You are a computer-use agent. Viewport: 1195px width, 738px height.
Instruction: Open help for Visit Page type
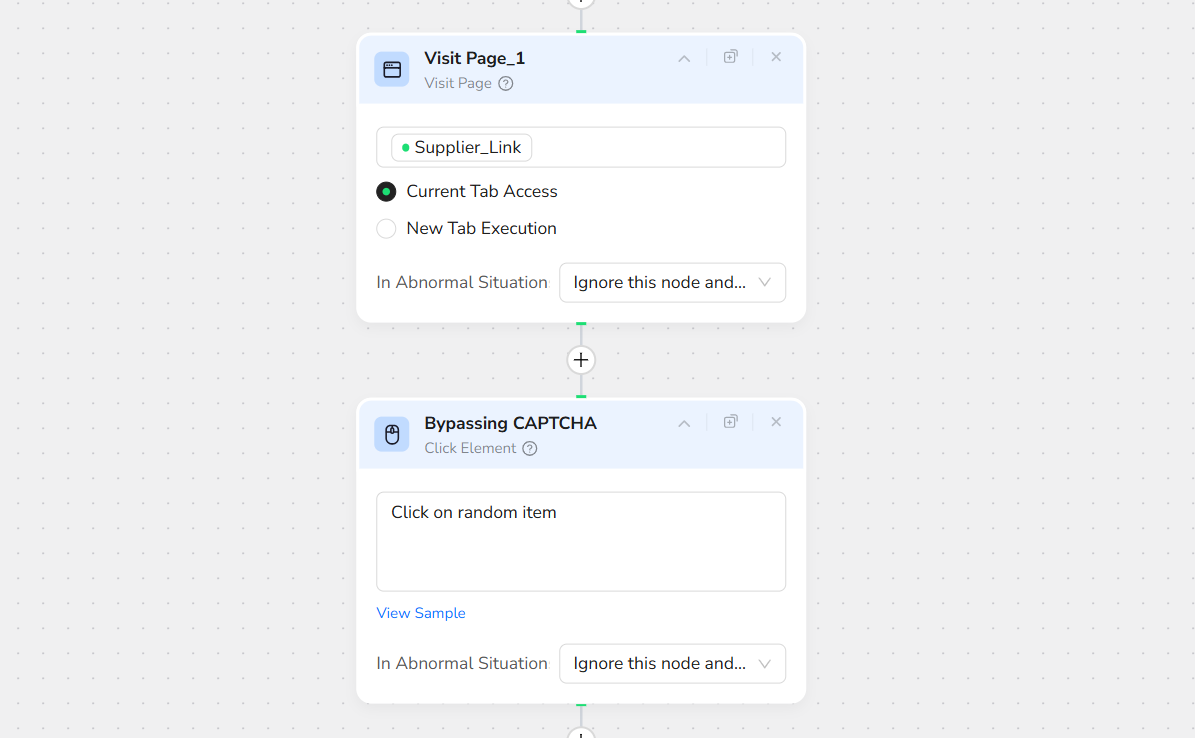506,83
